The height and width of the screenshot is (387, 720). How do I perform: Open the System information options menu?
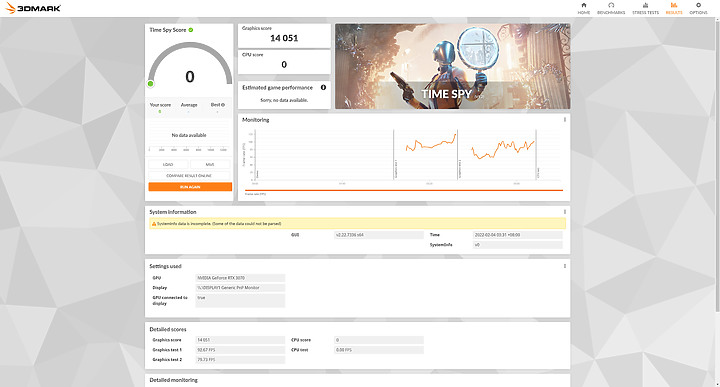[x=565, y=212]
